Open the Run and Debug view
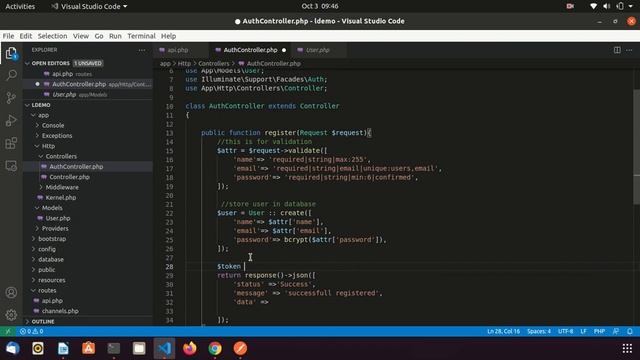This screenshot has height=360, width=640. click(x=11, y=120)
